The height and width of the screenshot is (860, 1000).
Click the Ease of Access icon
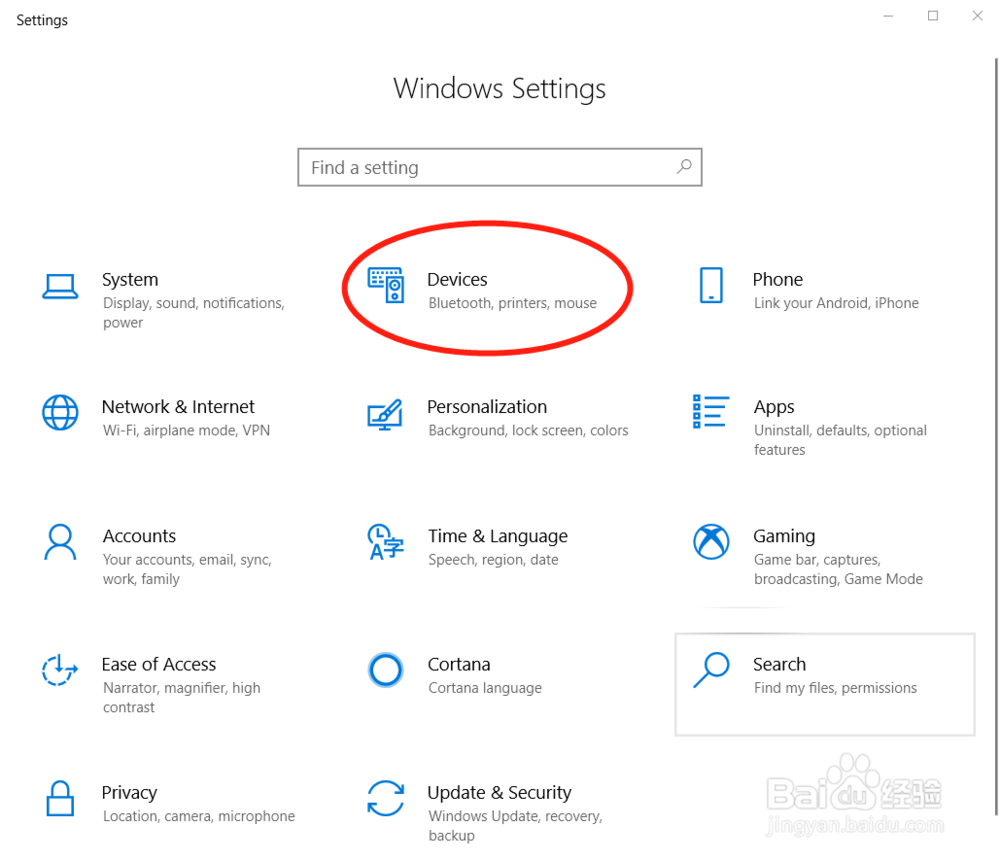[59, 671]
